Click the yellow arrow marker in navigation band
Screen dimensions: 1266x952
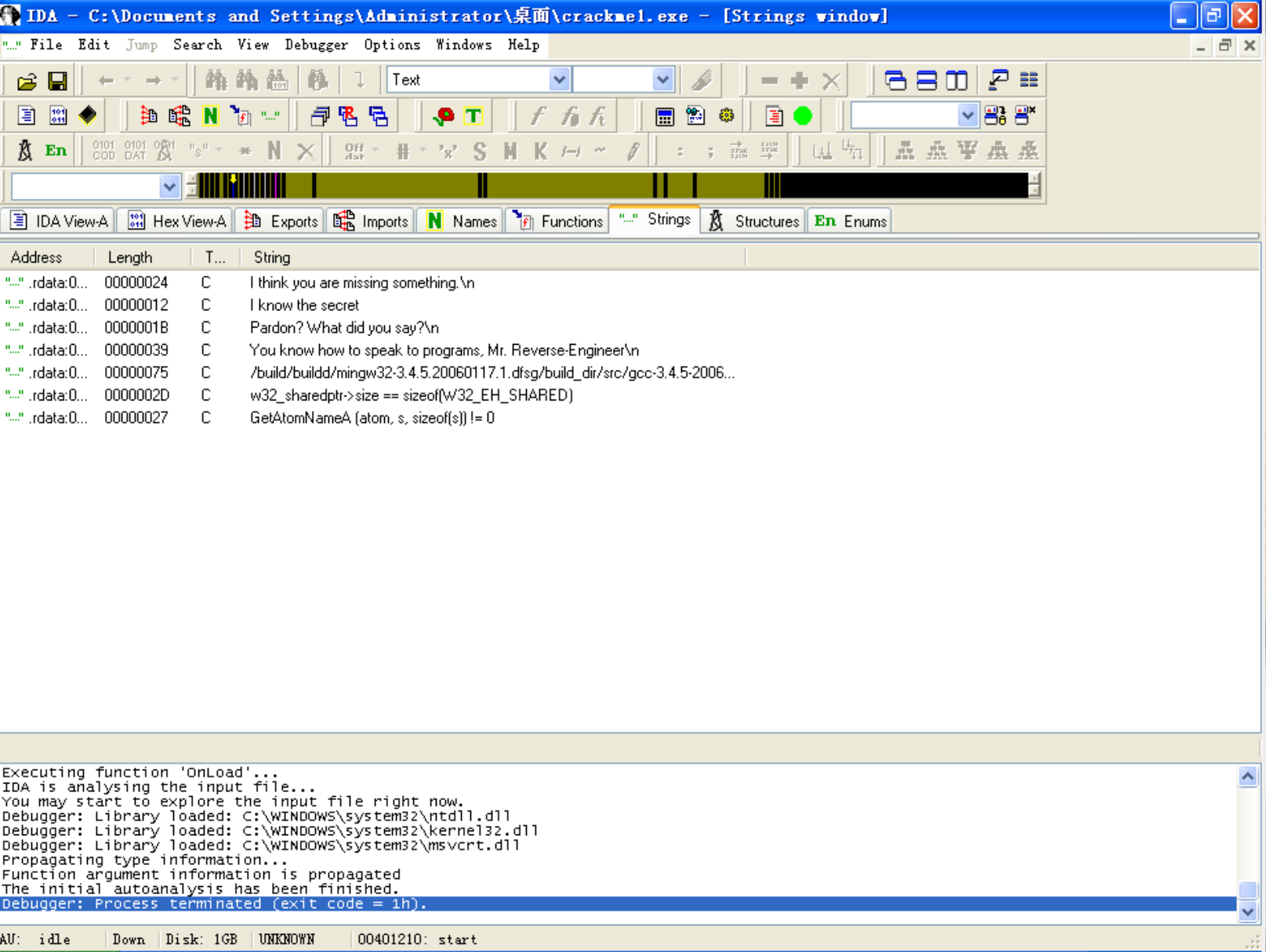233,181
